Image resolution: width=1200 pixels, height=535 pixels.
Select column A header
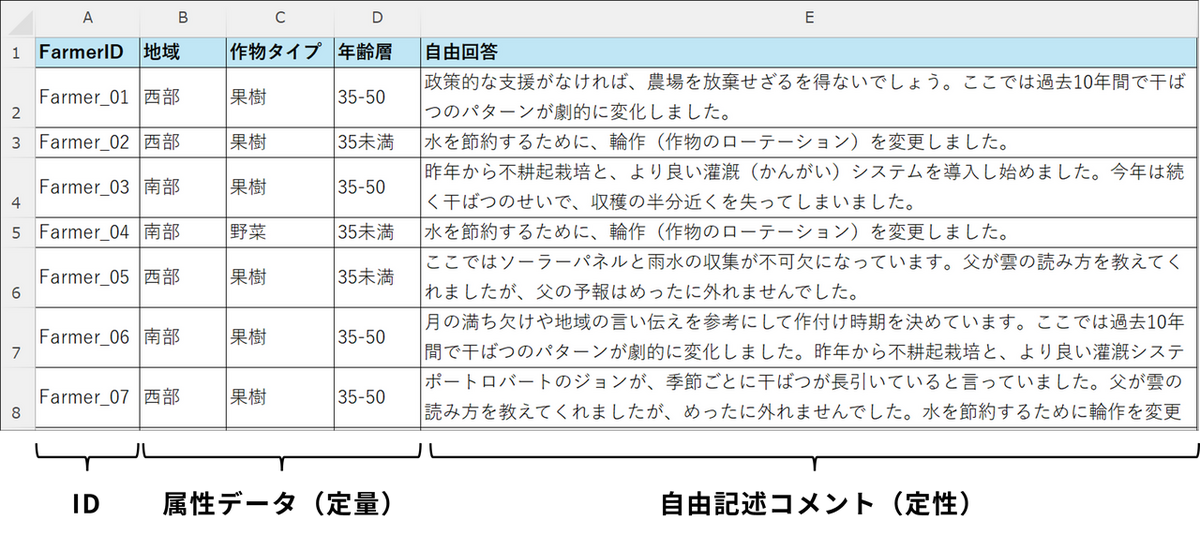click(x=88, y=17)
